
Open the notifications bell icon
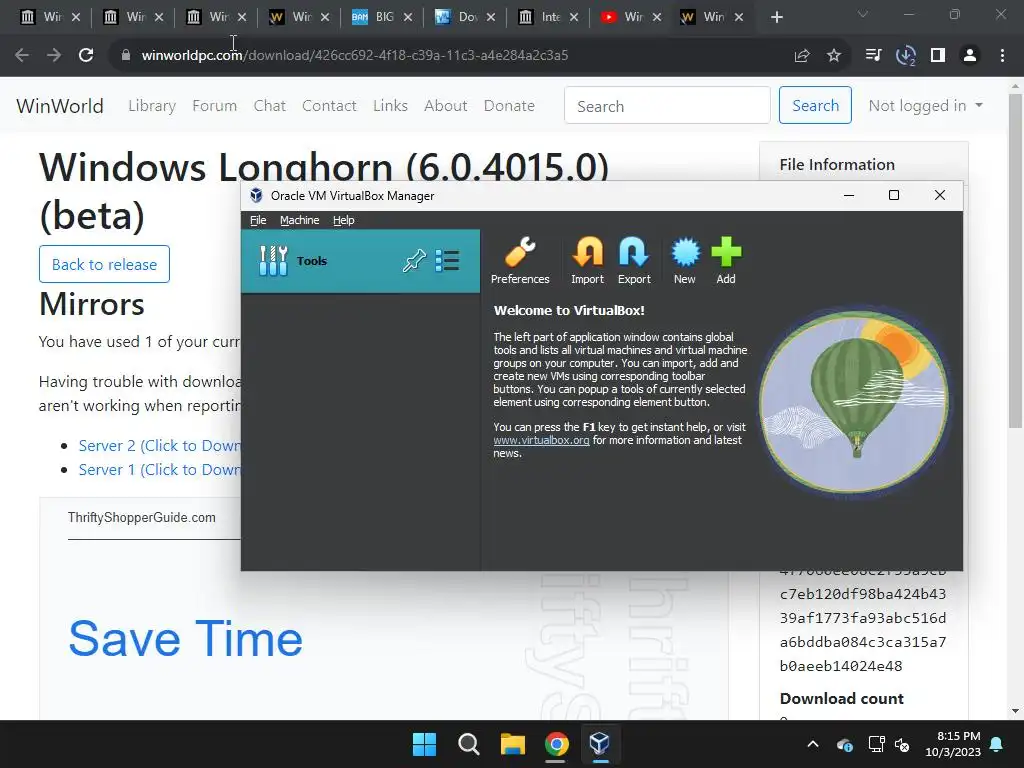pos(997,744)
